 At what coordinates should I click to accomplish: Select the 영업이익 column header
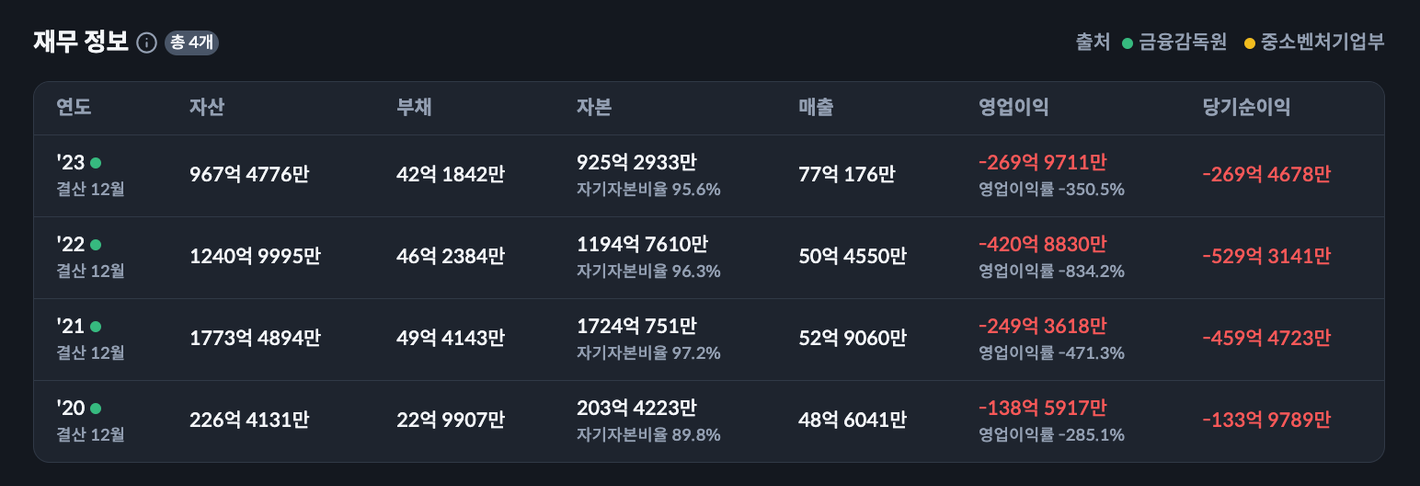[1014, 108]
